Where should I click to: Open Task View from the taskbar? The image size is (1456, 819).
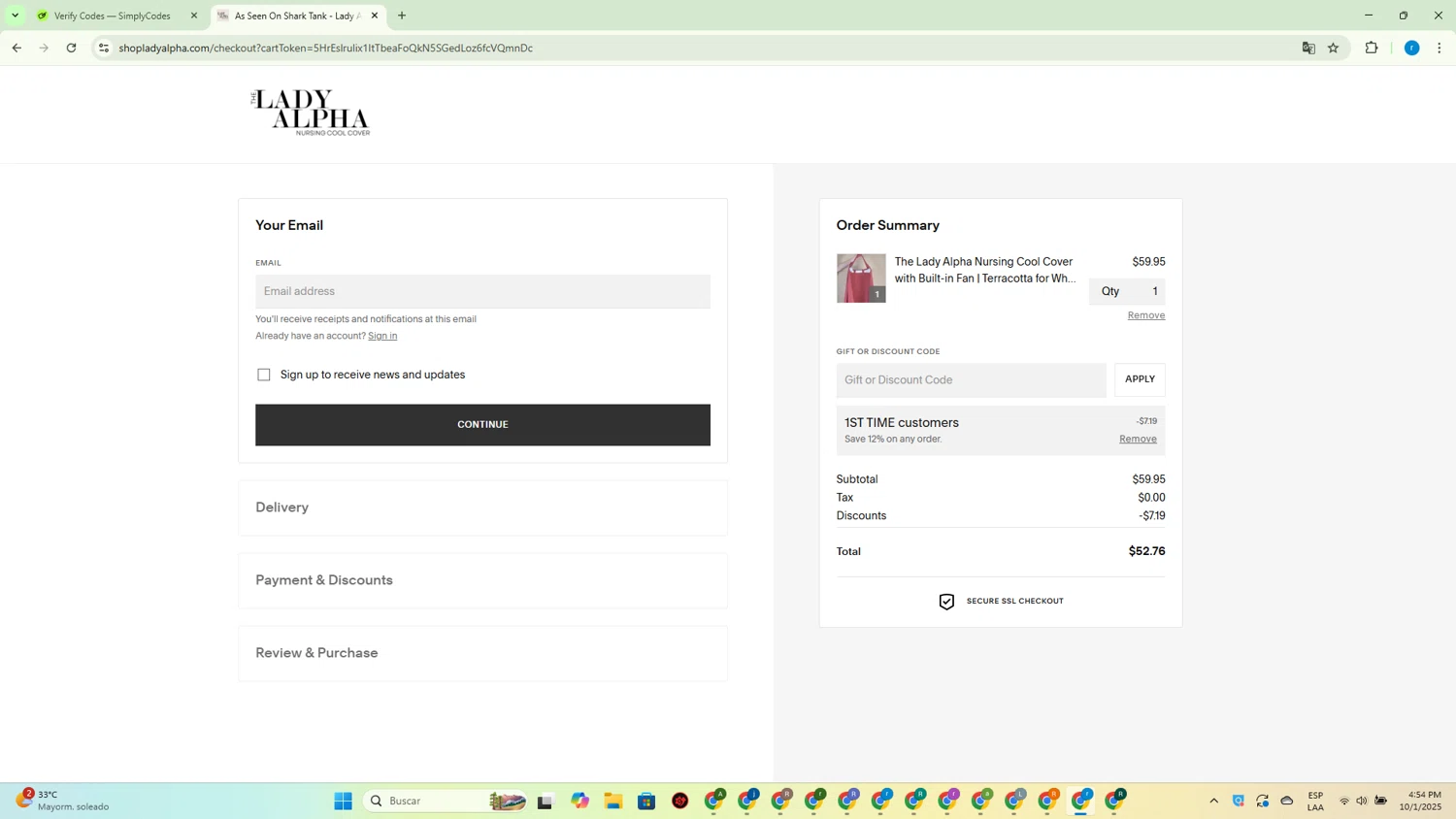[545, 801]
